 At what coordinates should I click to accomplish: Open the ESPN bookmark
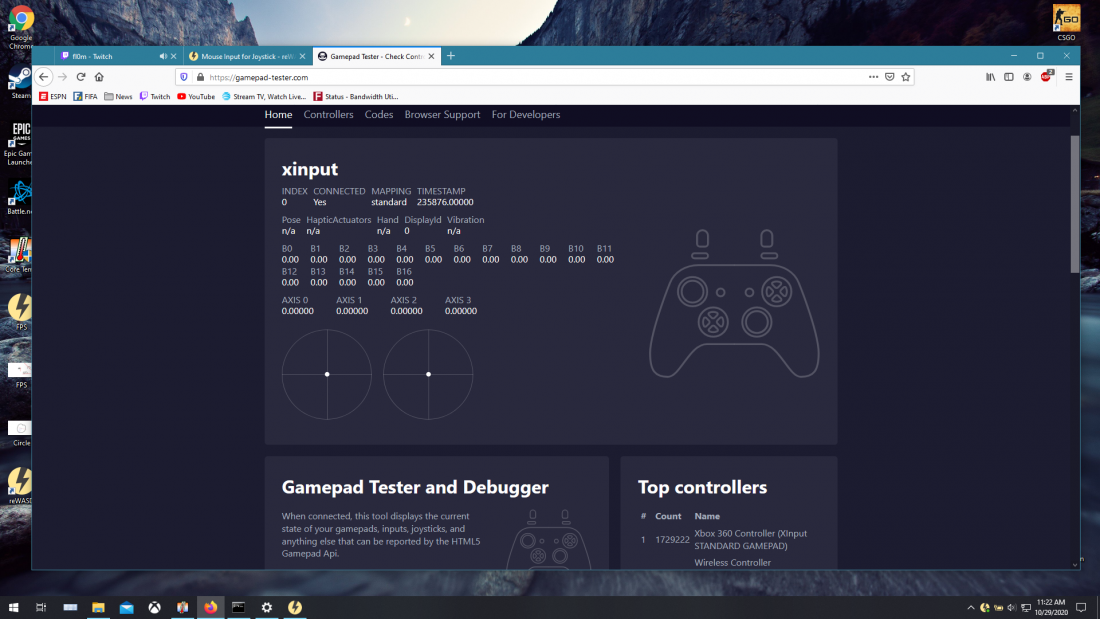pos(54,97)
